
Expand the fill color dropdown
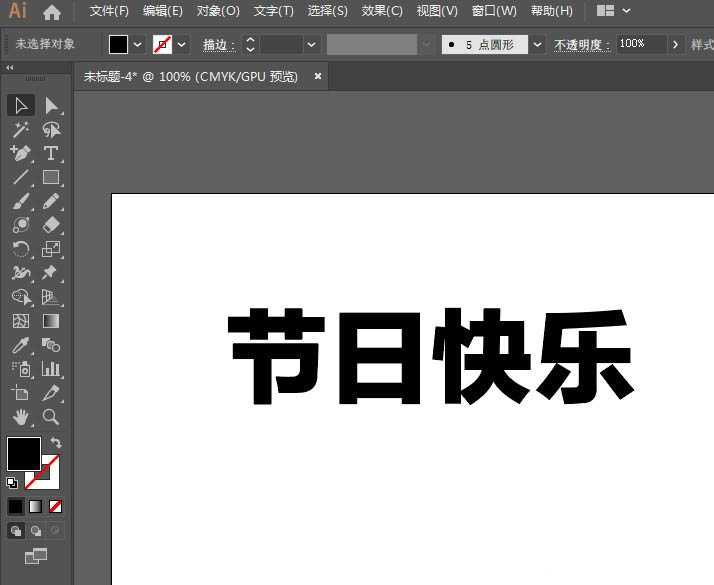[x=138, y=45]
